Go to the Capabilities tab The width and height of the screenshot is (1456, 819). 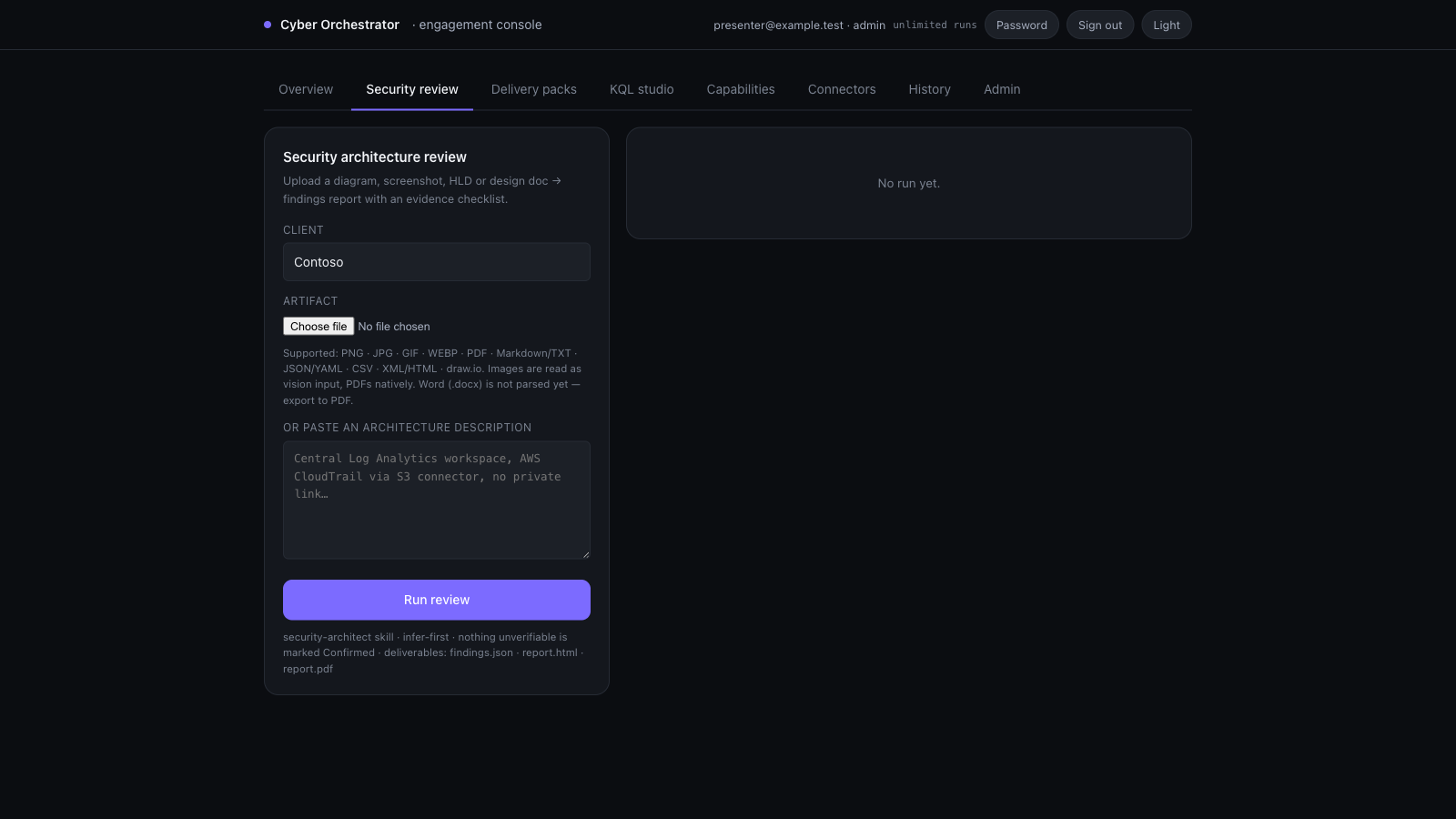(x=741, y=89)
